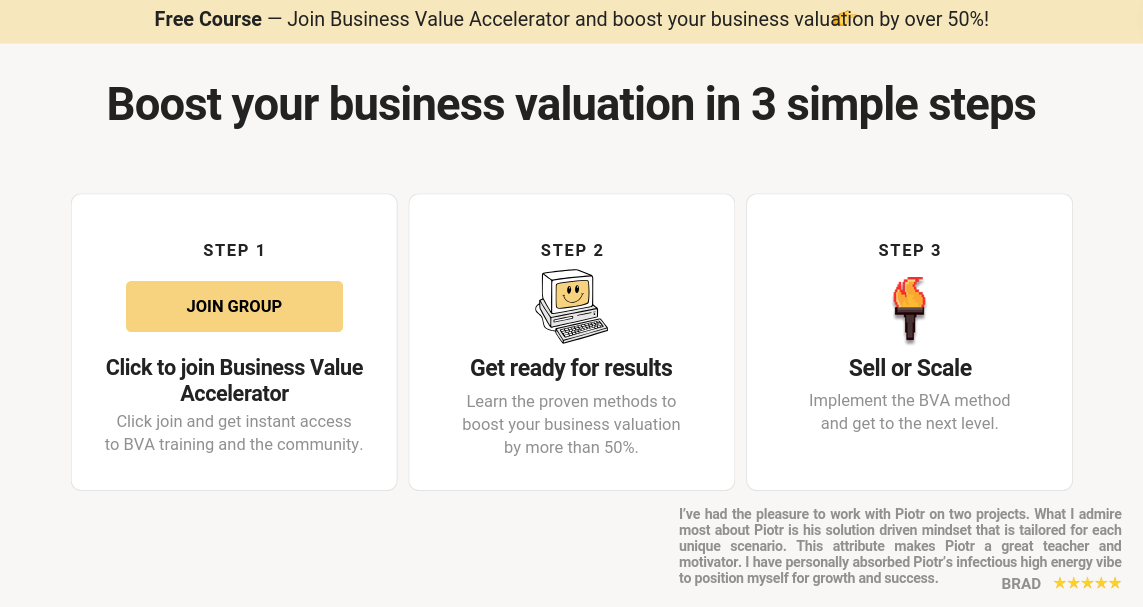Click the small orange pointer in banner

tap(842, 18)
